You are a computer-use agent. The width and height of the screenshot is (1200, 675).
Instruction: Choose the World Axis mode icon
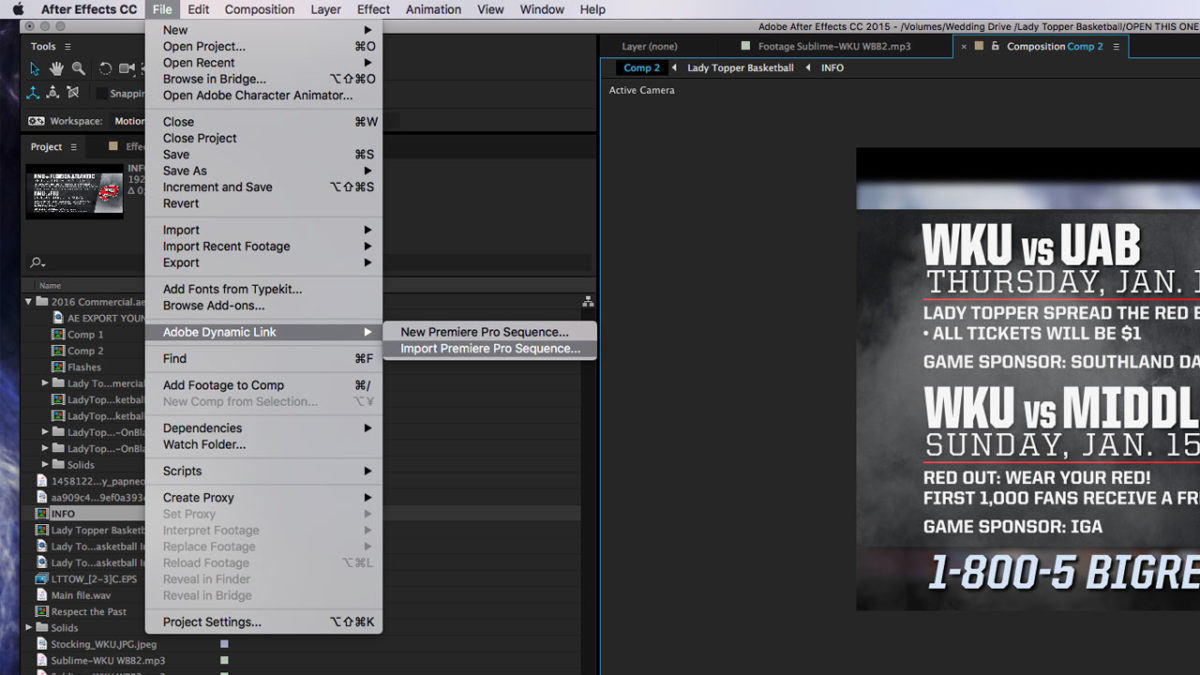coord(53,93)
